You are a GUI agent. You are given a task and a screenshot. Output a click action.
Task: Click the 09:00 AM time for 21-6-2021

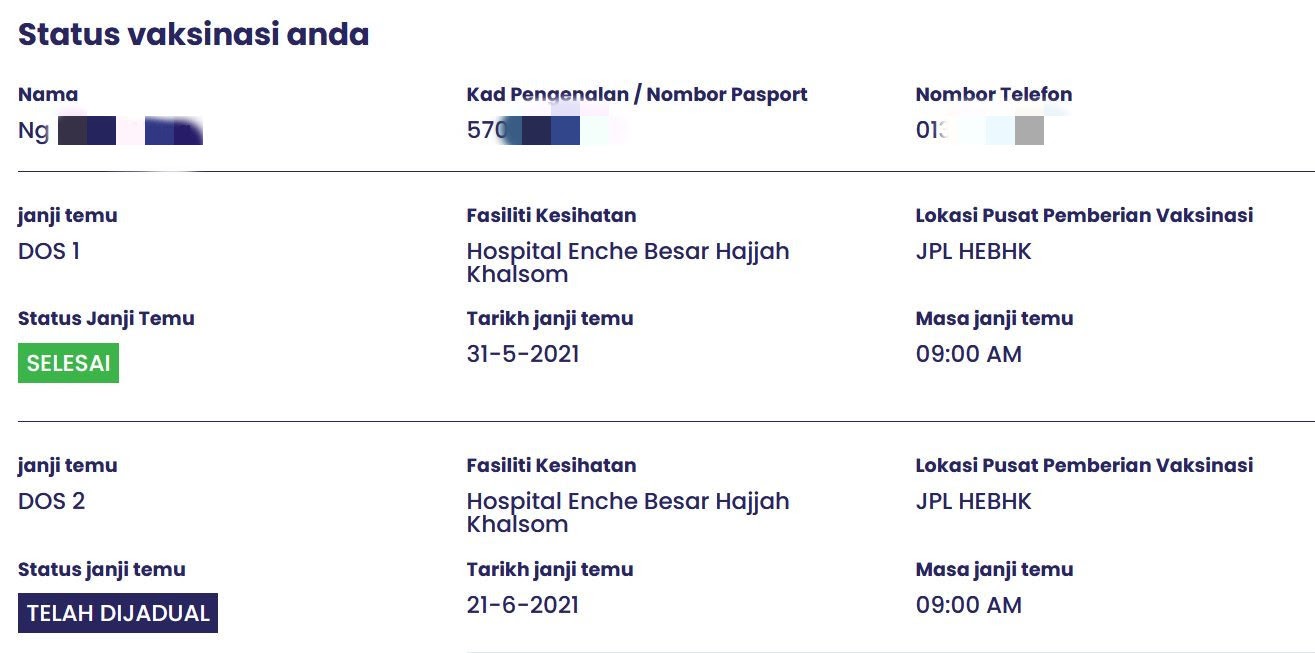[969, 605]
